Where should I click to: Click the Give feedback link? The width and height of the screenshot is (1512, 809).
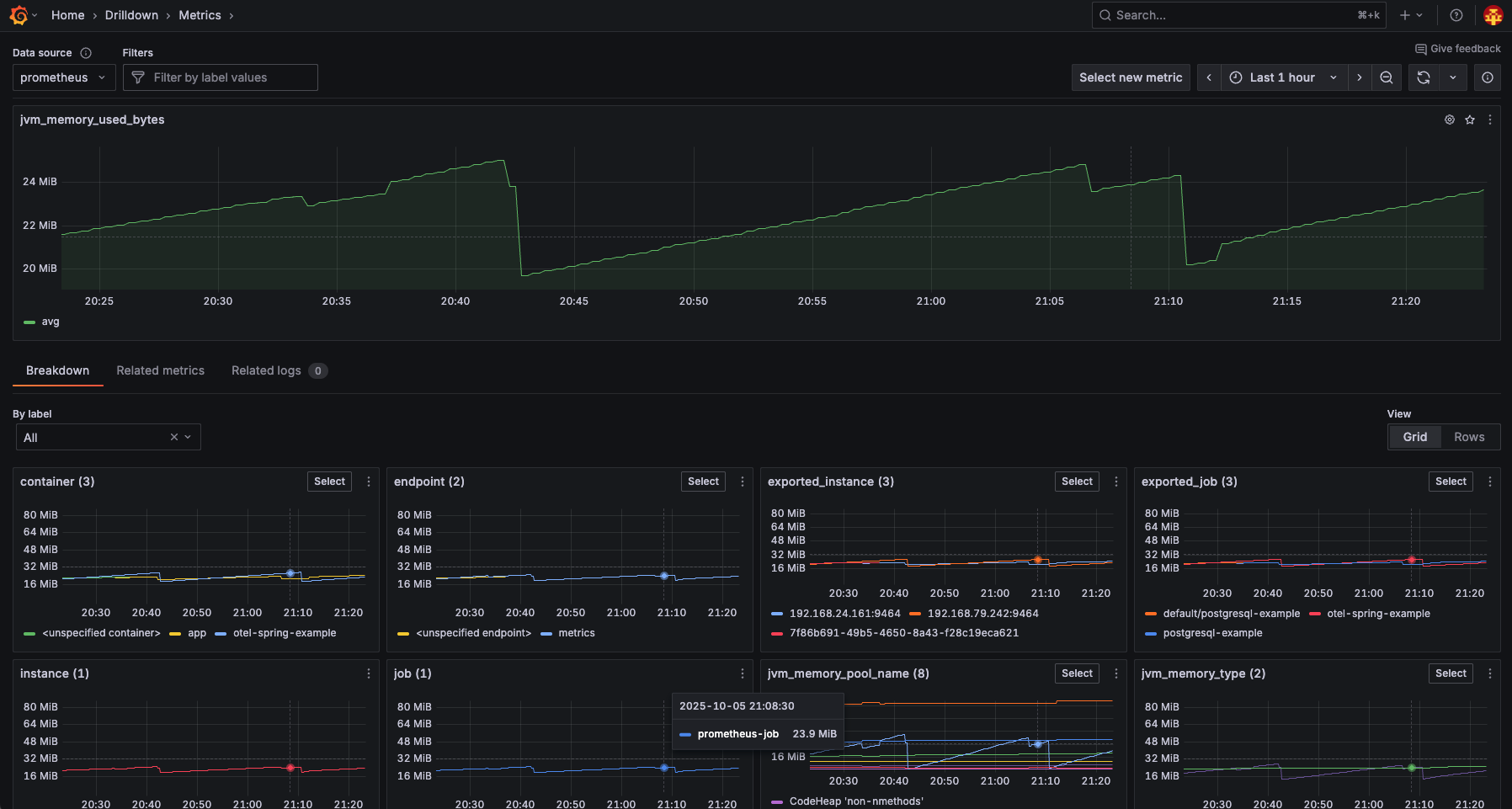(x=1457, y=48)
